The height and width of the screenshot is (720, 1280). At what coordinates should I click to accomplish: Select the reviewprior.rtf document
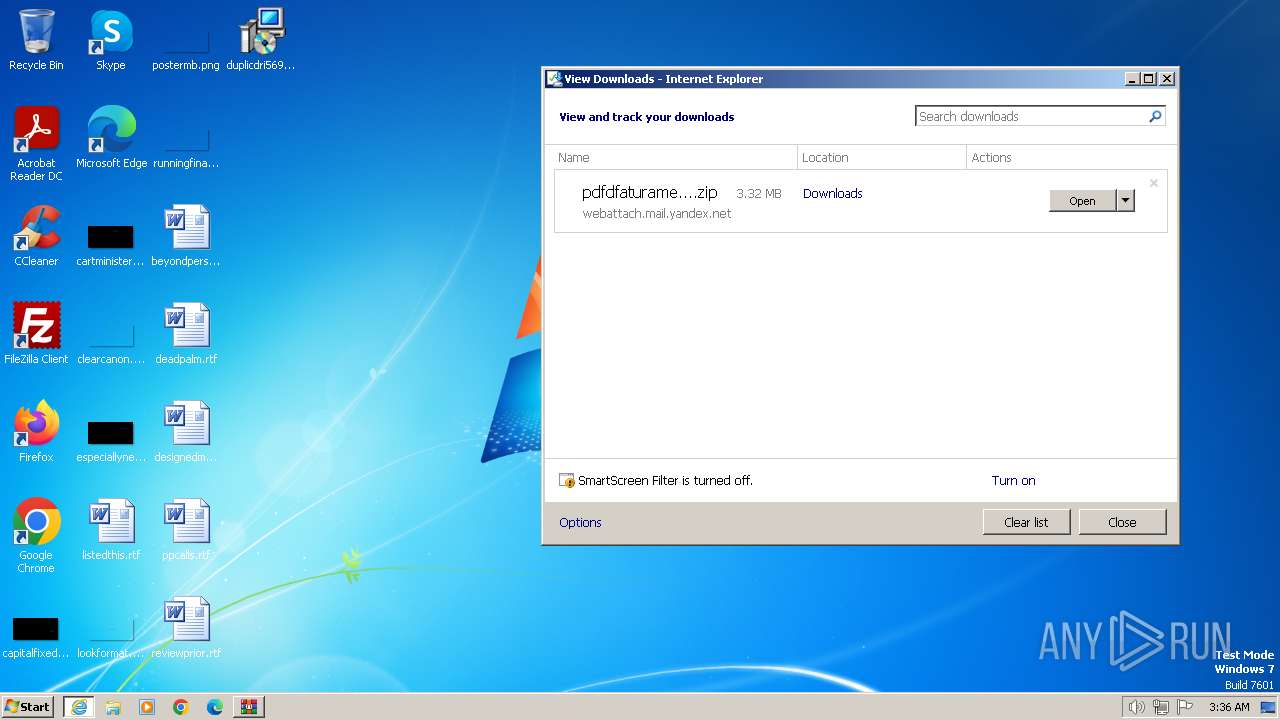coord(186,628)
